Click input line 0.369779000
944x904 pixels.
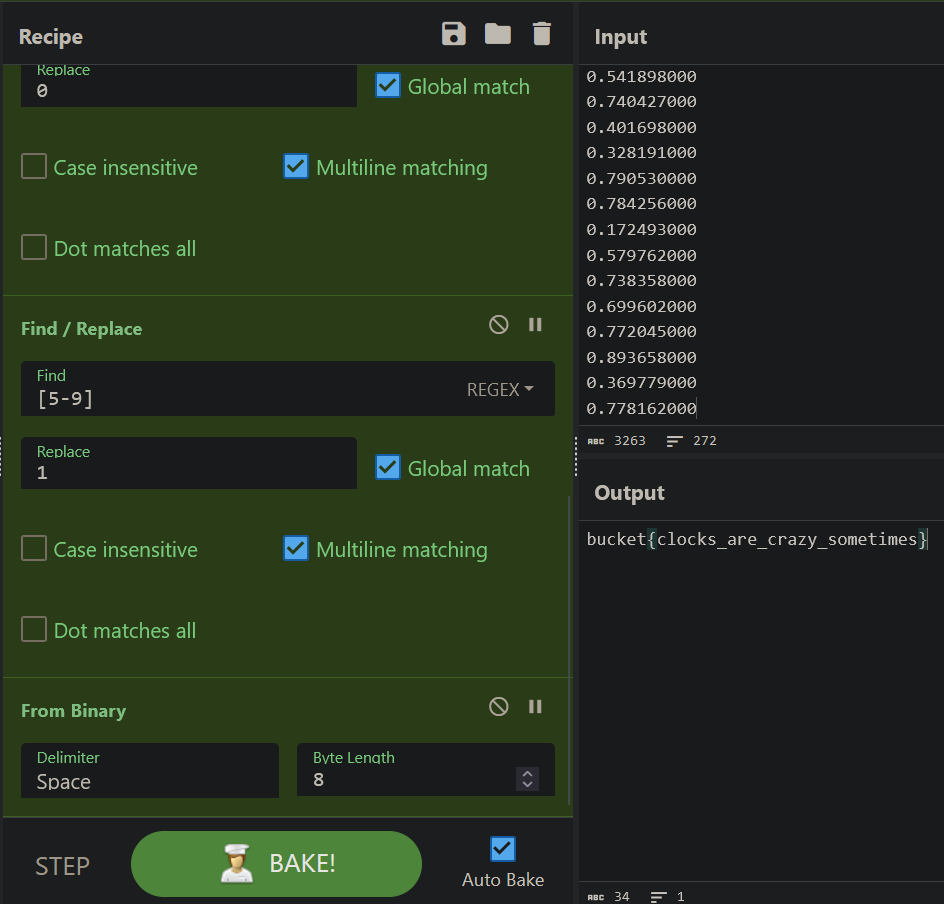click(x=641, y=383)
